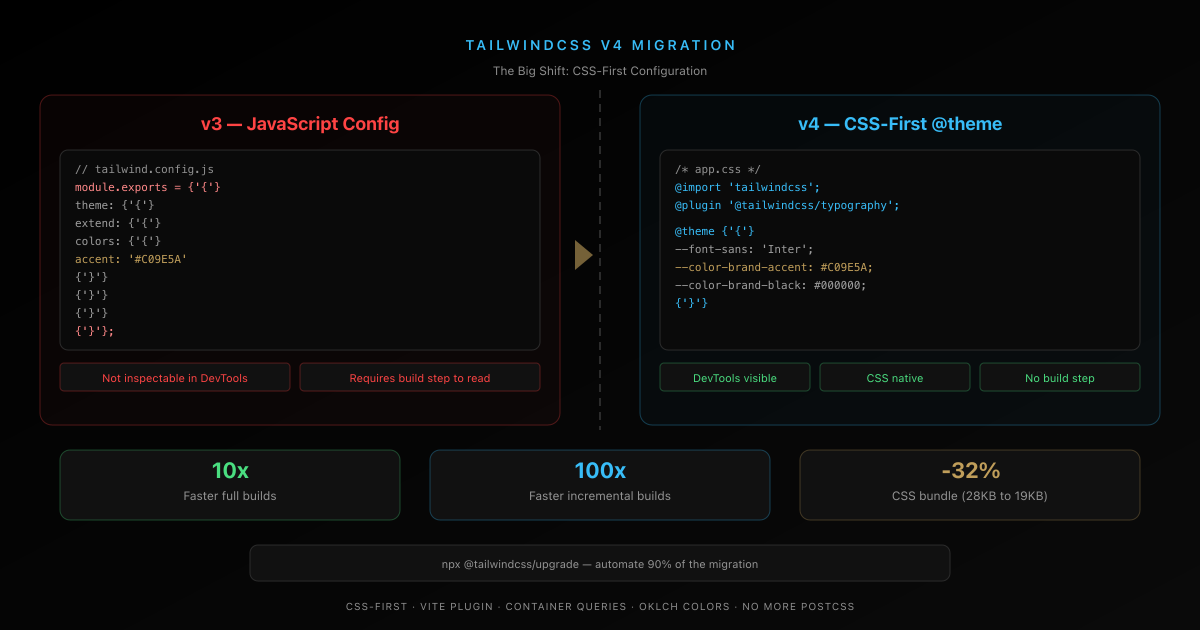1200x630 pixels.
Task: Click the "Requires build step to read" pill
Action: point(419,377)
